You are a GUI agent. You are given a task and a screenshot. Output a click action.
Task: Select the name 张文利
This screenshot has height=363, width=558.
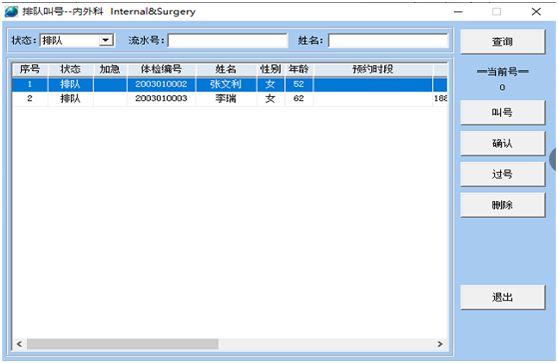click(226, 84)
